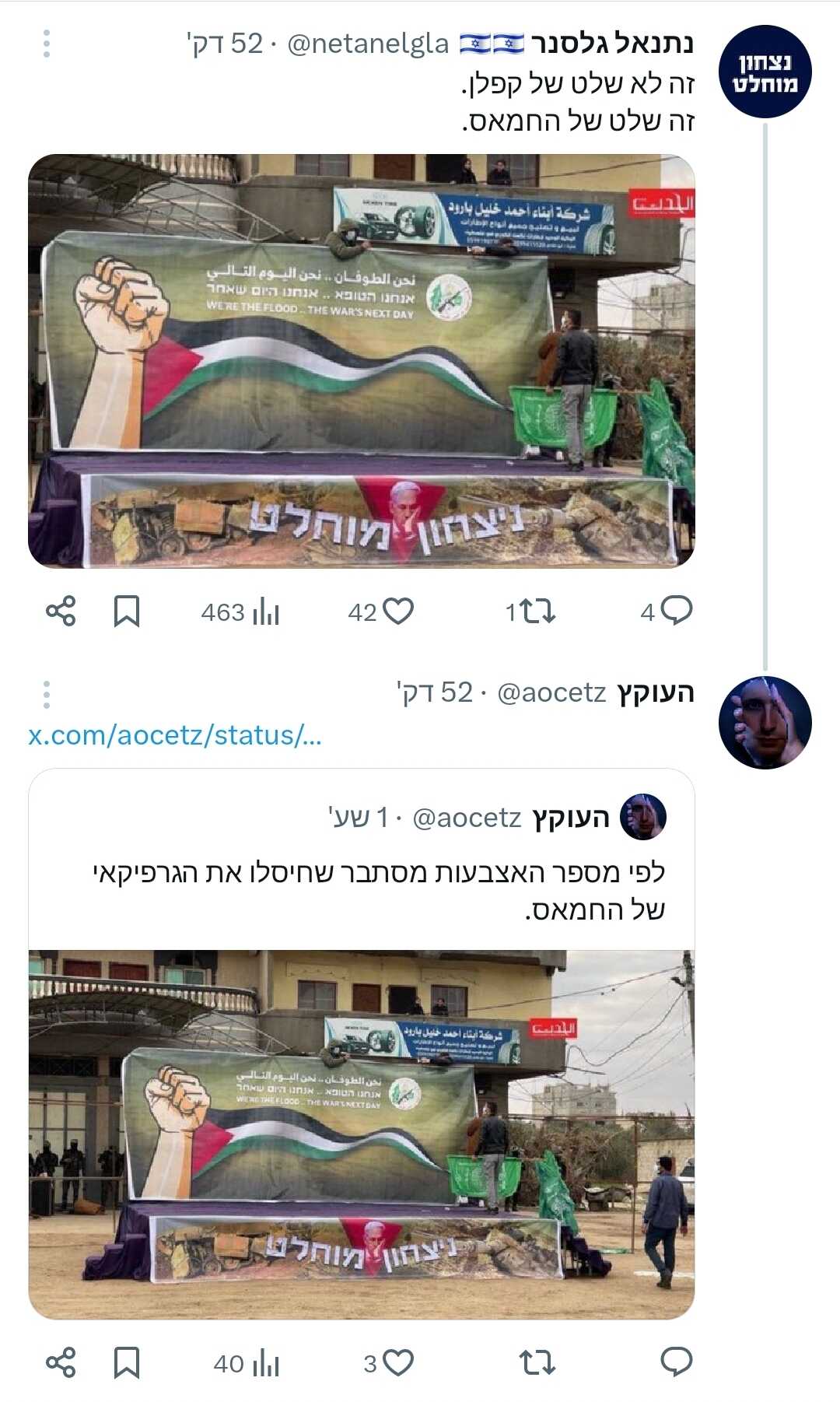The width and height of the screenshot is (840, 1402).
Task: Share the second tweet by aocetz
Action: [x=61, y=1363]
